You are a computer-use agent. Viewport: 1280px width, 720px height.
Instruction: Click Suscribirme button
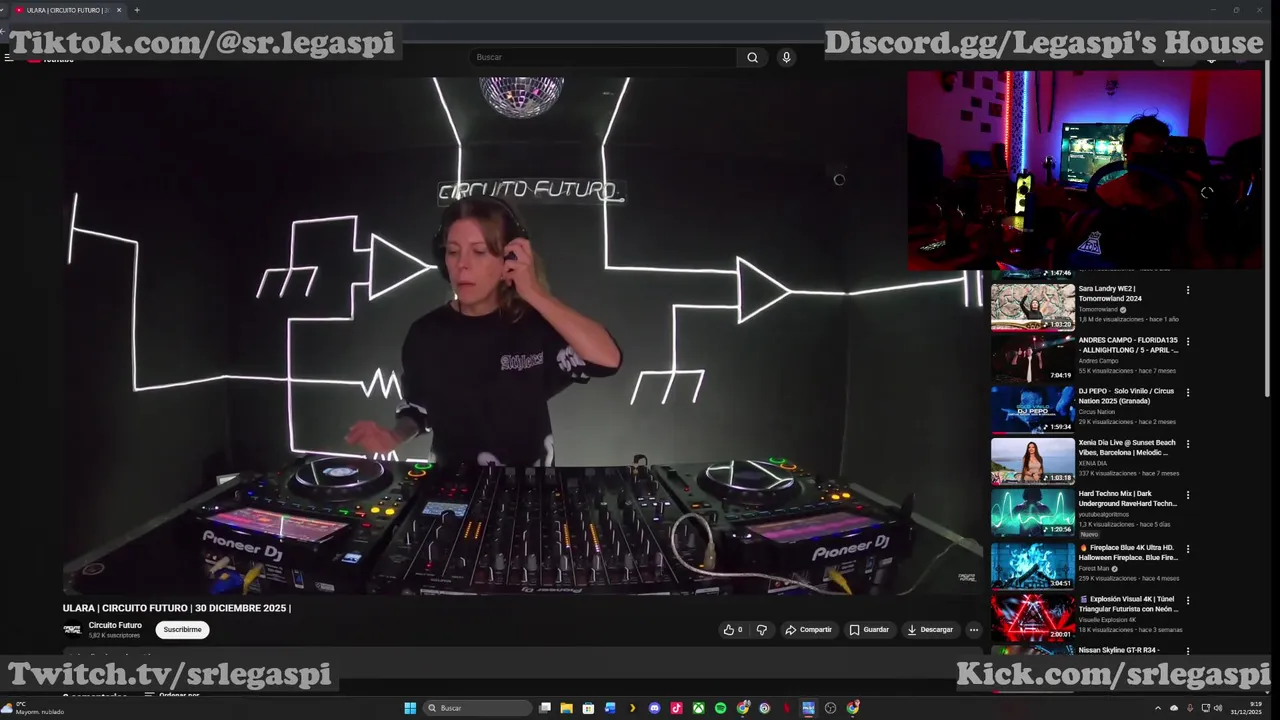pyautogui.click(x=182, y=630)
